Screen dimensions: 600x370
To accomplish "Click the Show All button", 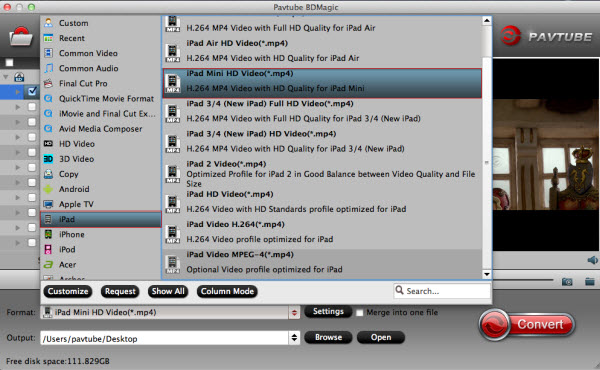I will pyautogui.click(x=168, y=291).
